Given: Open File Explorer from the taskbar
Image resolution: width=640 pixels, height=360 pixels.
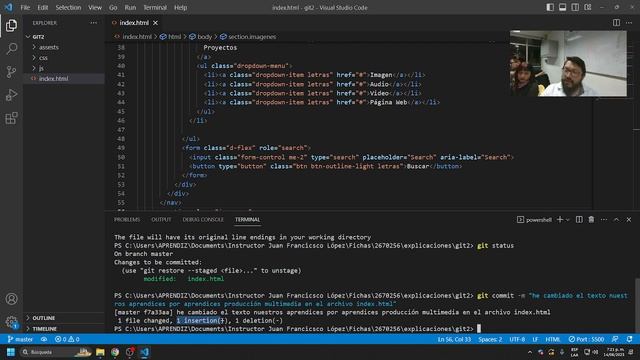Looking at the screenshot, I should [100, 352].
